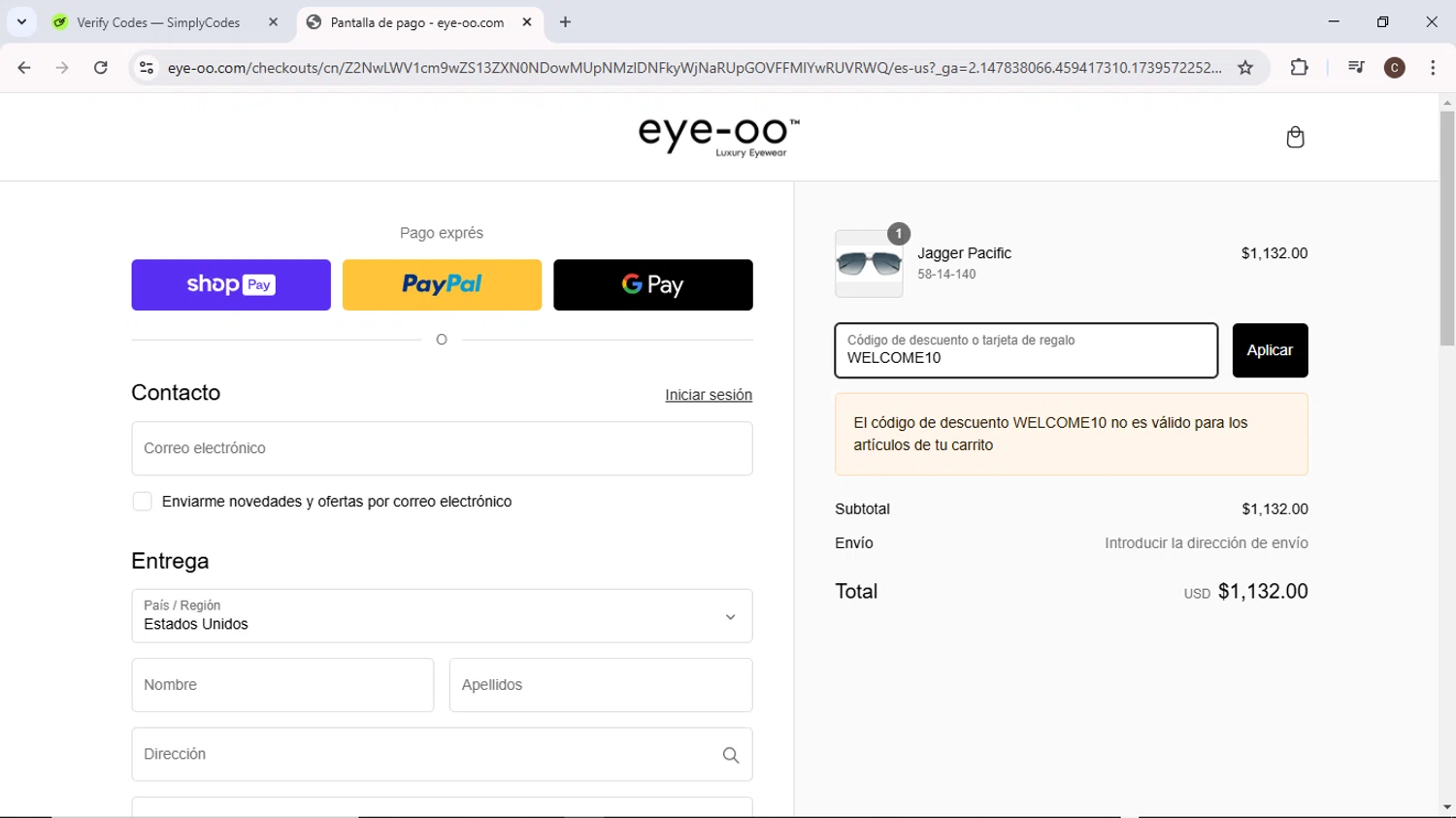Click the WELCOME10 invalid code message

pos(1071,434)
